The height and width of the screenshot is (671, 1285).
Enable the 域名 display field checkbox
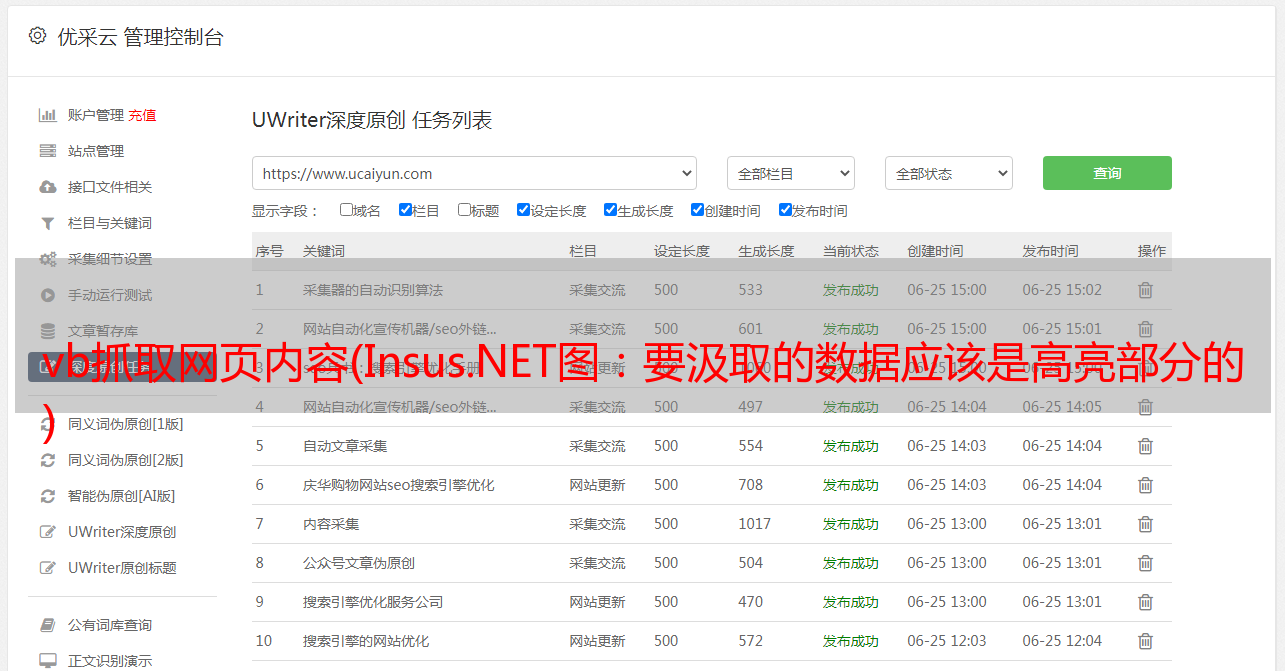(346, 210)
